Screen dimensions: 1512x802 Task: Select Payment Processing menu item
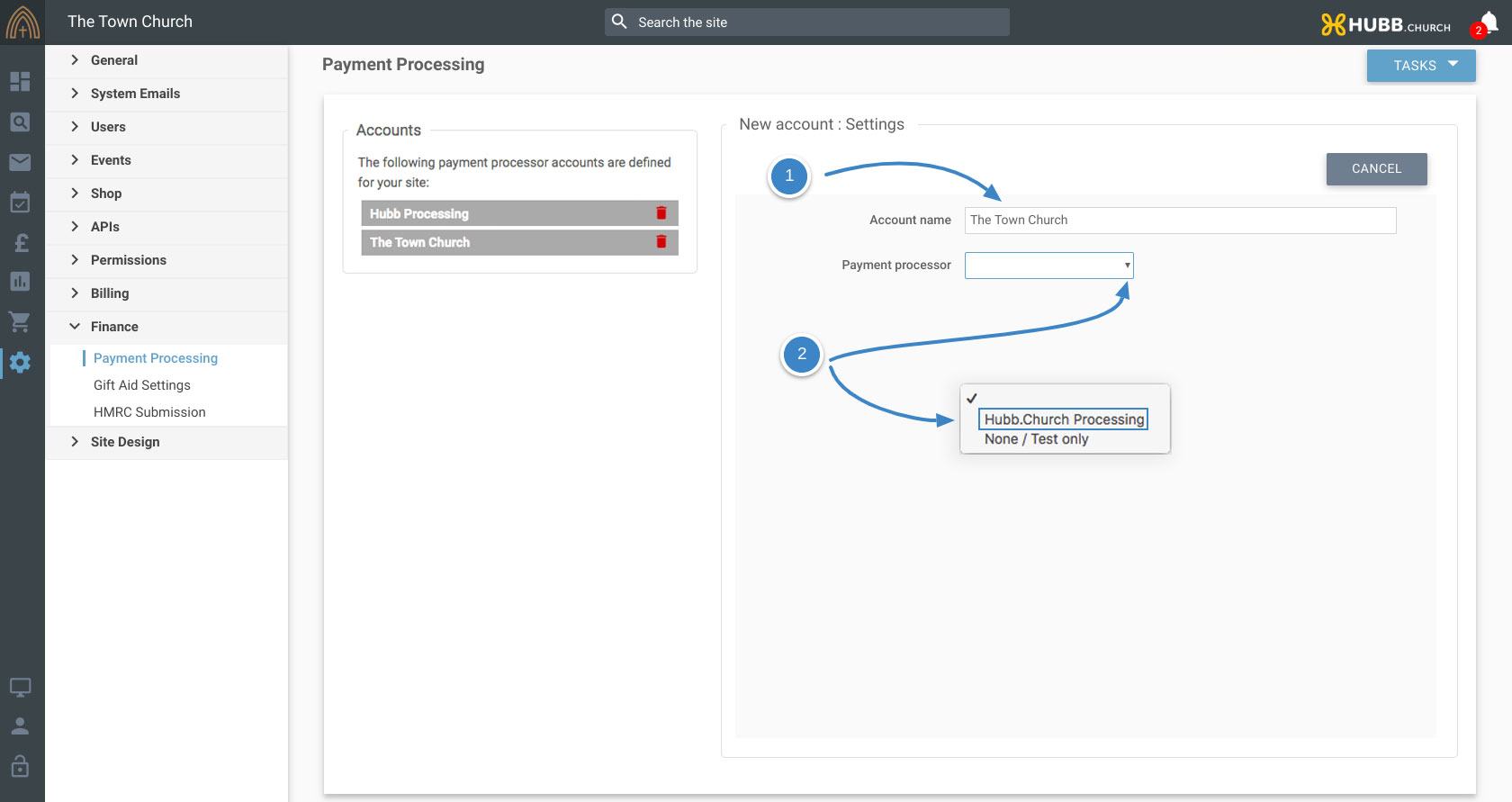tap(156, 358)
